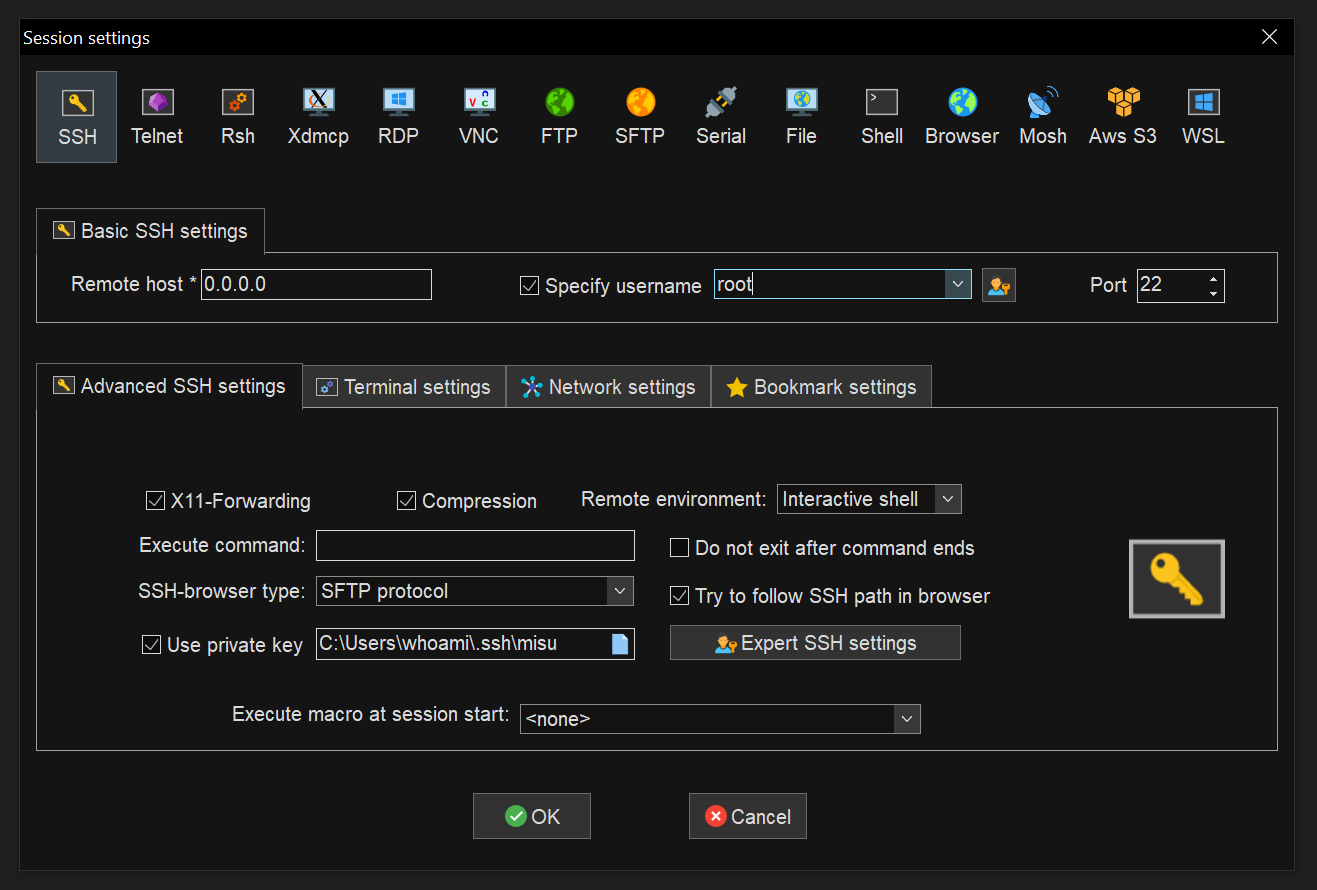Image resolution: width=1317 pixels, height=890 pixels.
Task: Expand Execute macro at session start list
Action: [x=906, y=719]
